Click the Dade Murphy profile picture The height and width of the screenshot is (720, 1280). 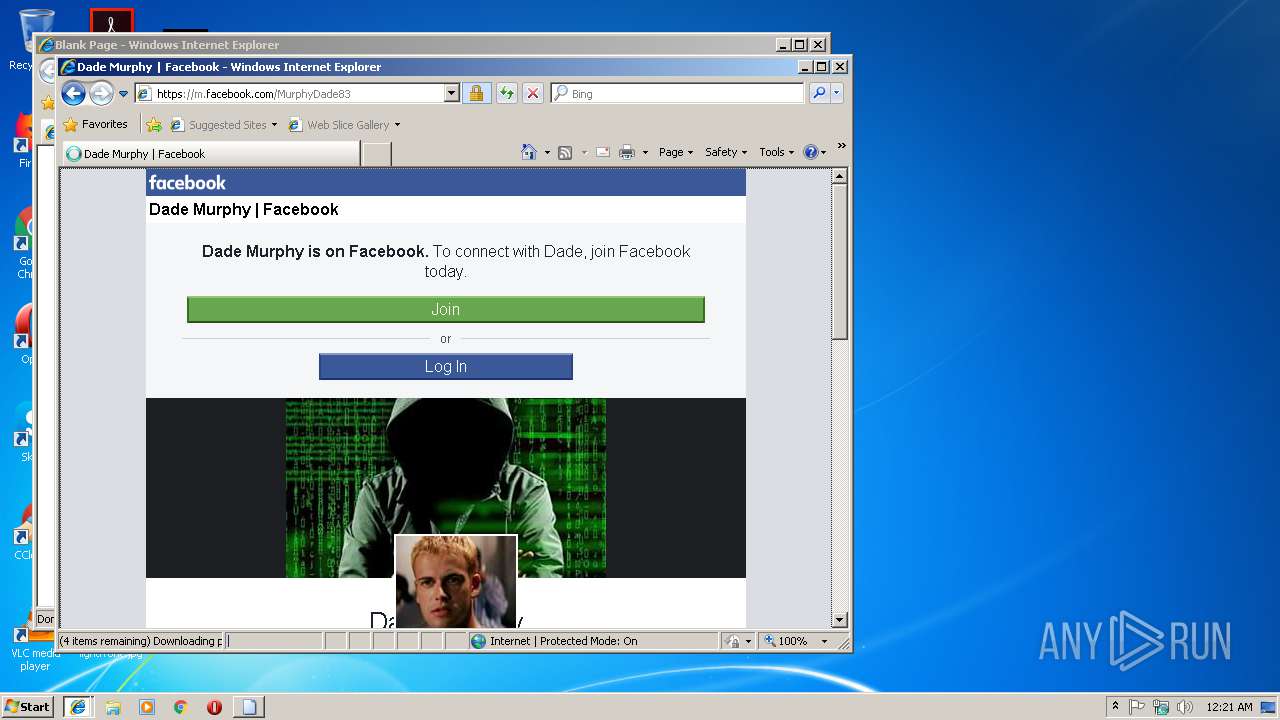click(x=456, y=582)
